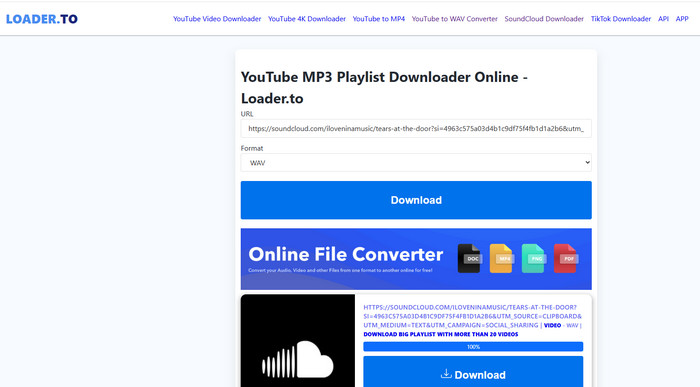This screenshot has height=387, width=700.
Task: Open the SoundCloud track URL in result card
Action: [x=472, y=316]
